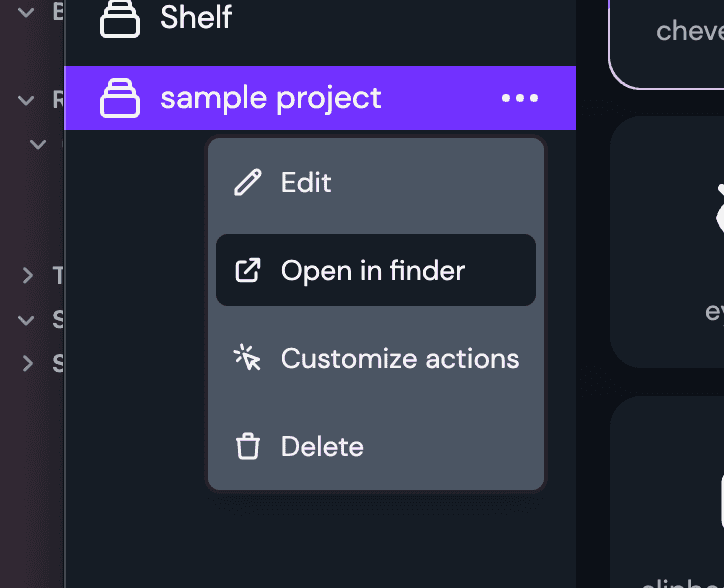This screenshot has width=724, height=588.
Task: Open the three-dot menu on sample project
Action: point(520,98)
